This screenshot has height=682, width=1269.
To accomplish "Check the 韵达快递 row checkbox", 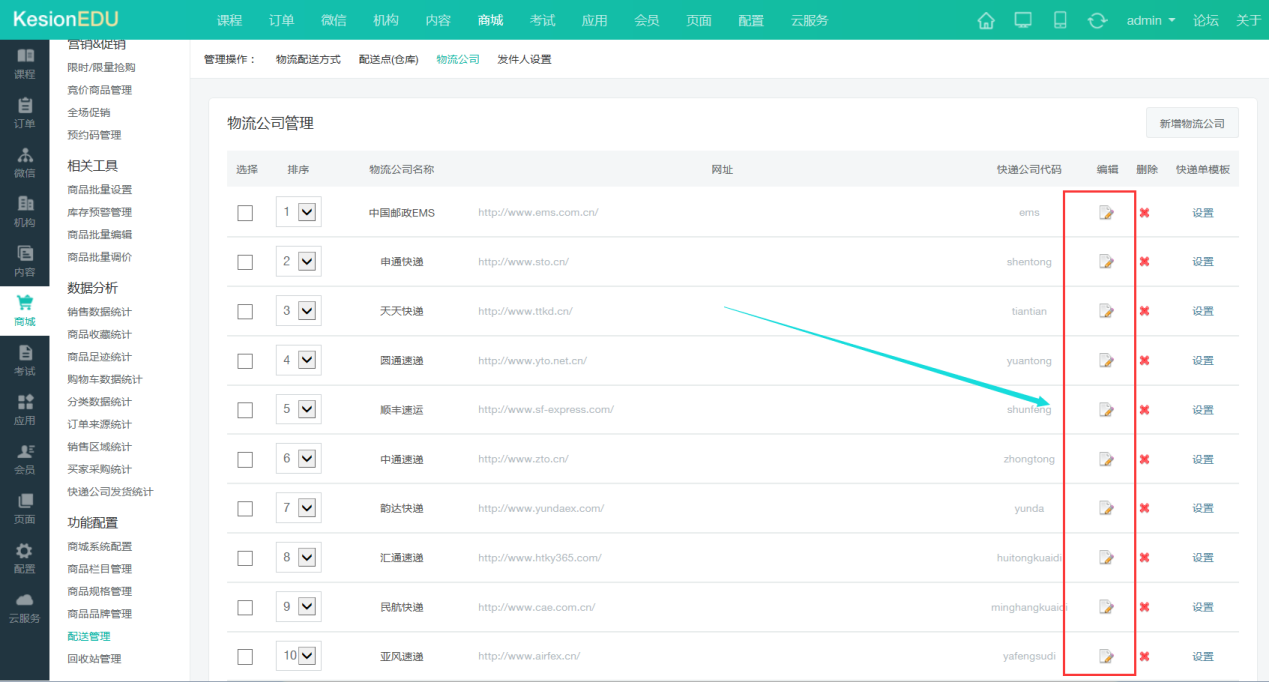I will tap(245, 508).
